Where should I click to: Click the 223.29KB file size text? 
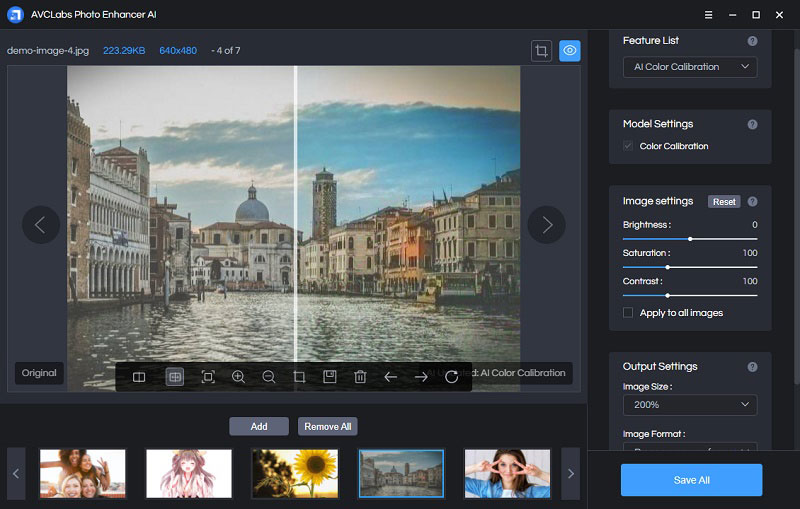coord(124,50)
